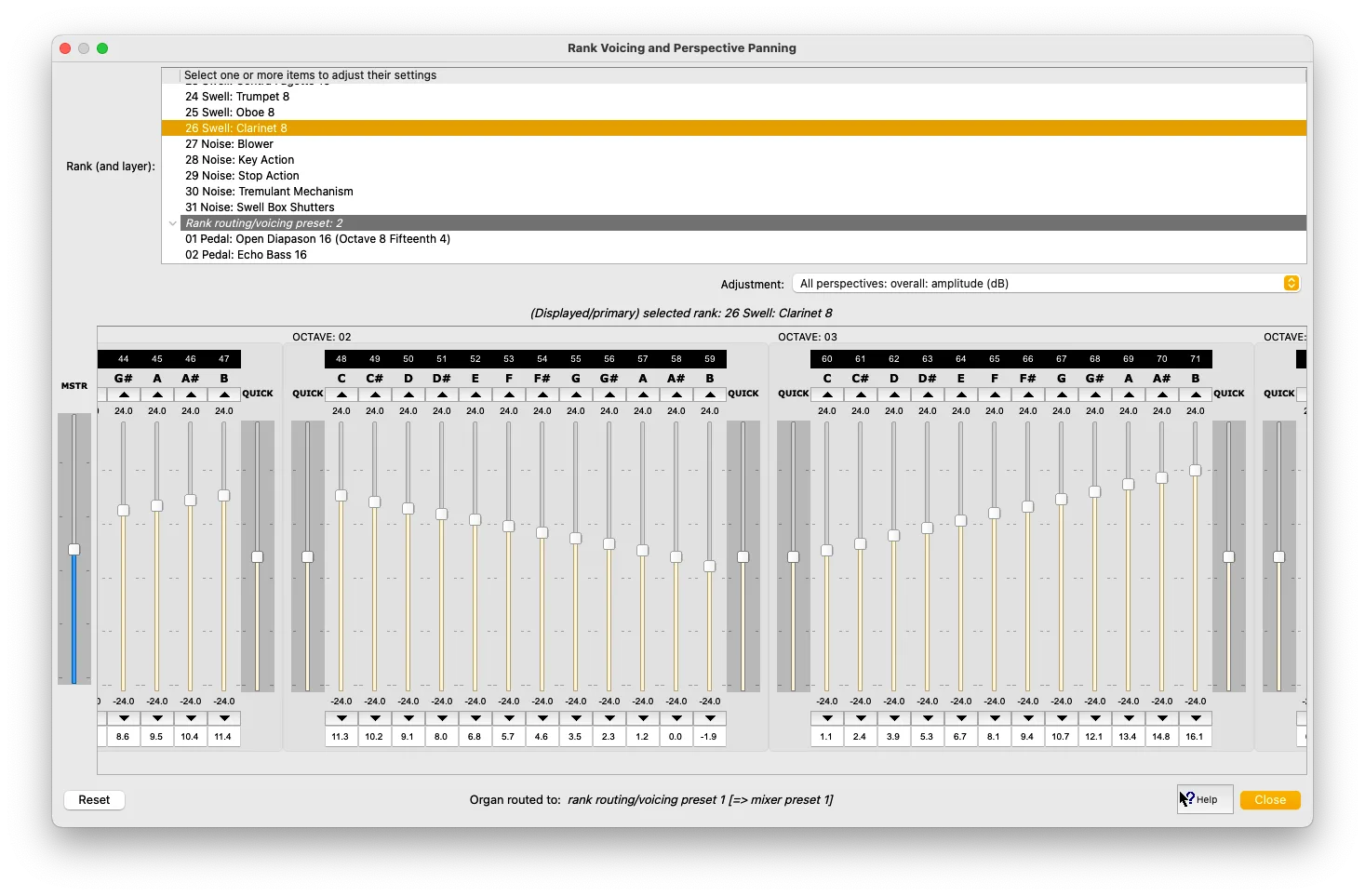Image resolution: width=1365 pixels, height=896 pixels.
Task: Click the down arrow below note 60 C
Action: [x=827, y=718]
